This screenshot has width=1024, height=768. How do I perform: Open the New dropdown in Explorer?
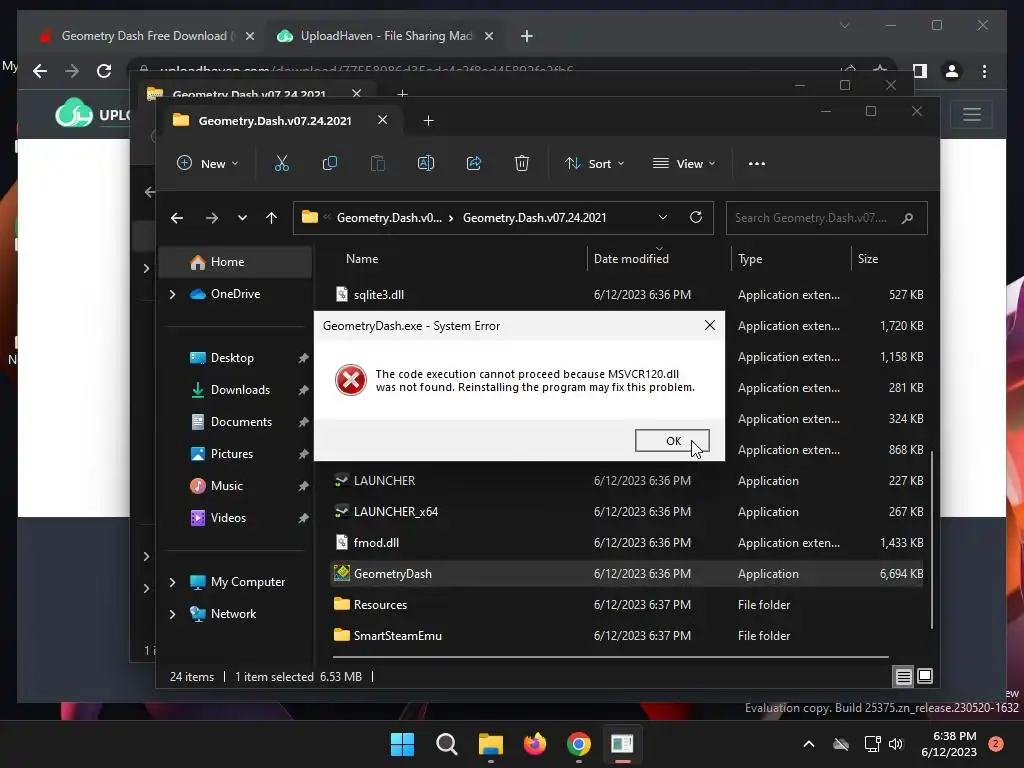click(x=208, y=163)
